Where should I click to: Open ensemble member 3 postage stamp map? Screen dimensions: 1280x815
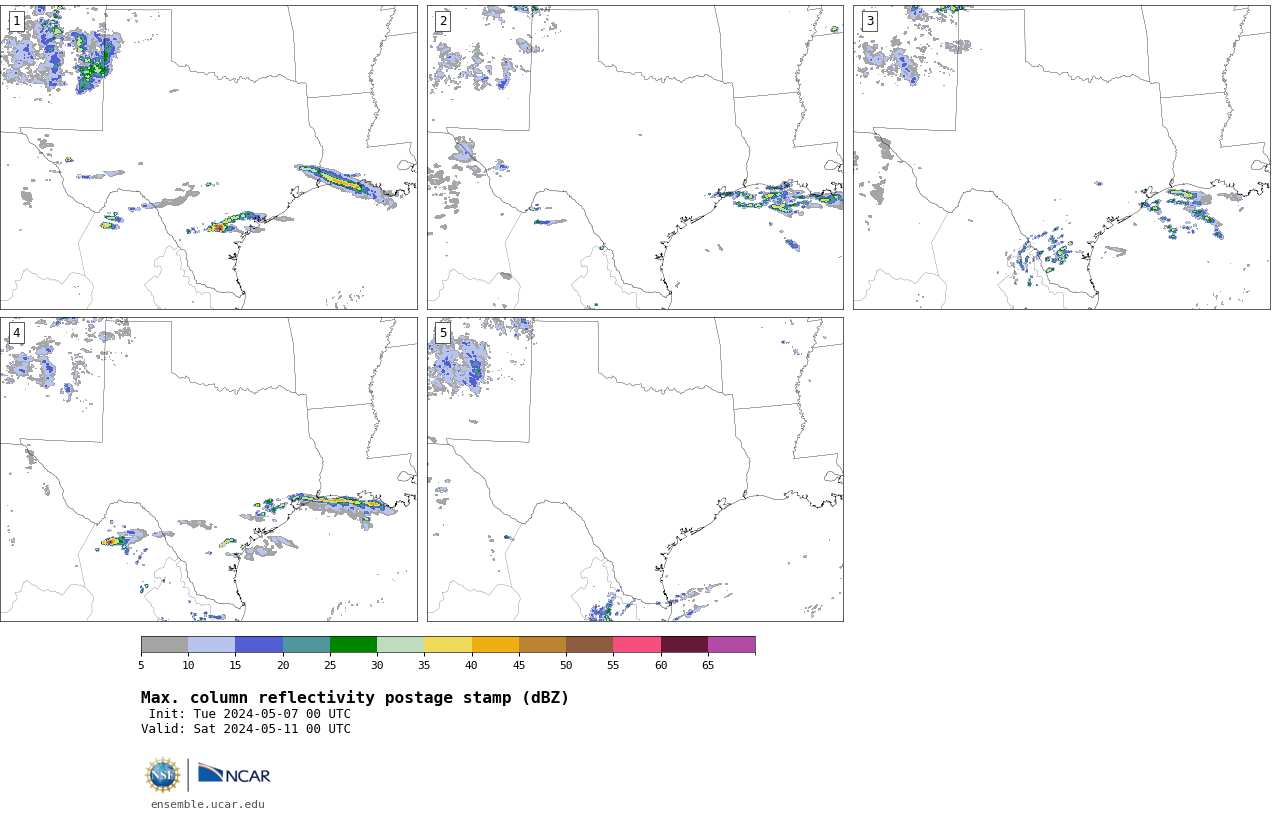pos(1061,157)
